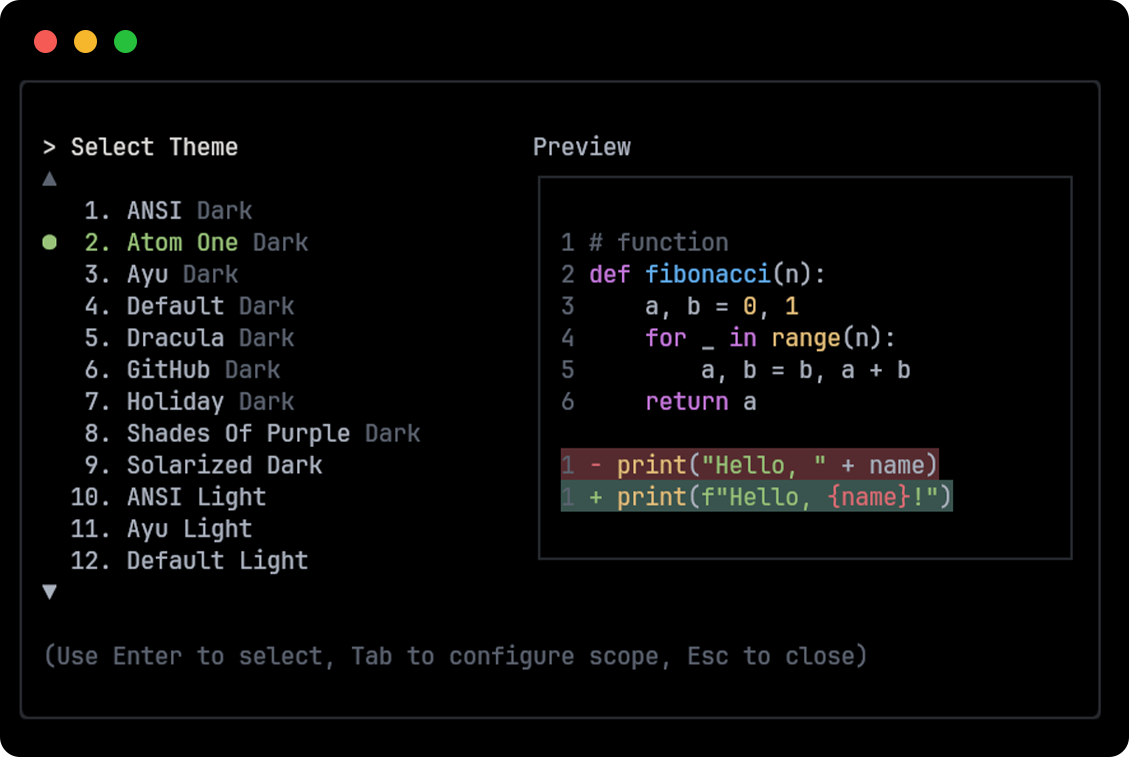This screenshot has height=757, width=1129.
Task: Click the added diff line with f-string
Action: 756,497
